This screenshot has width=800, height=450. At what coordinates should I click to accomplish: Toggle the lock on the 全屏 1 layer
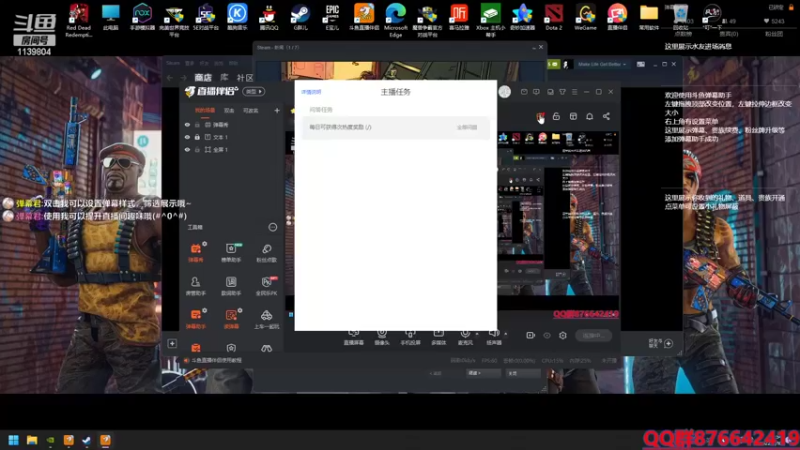pos(197,149)
